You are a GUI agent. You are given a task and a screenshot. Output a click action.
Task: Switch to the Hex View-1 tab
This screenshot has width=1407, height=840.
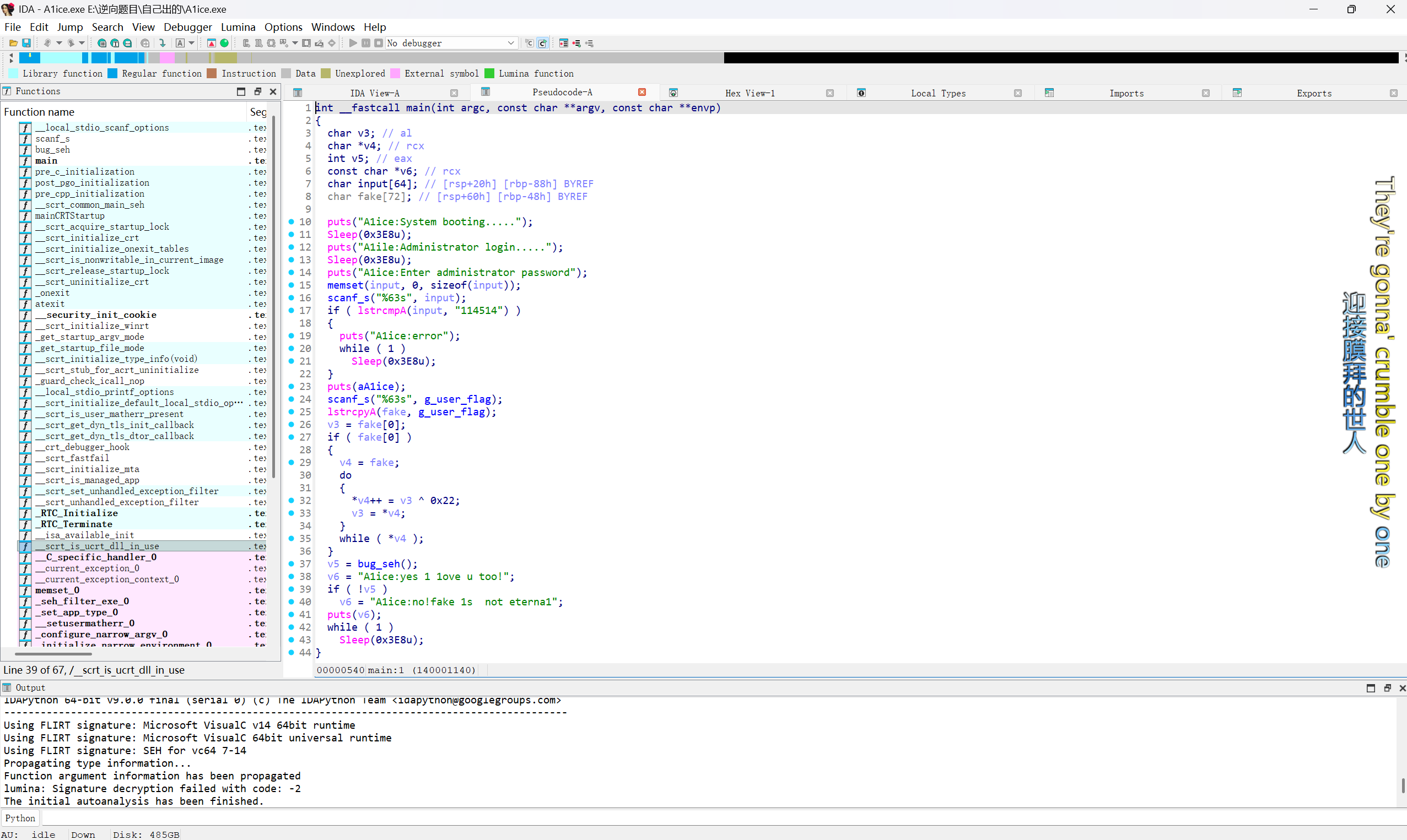coord(750,93)
